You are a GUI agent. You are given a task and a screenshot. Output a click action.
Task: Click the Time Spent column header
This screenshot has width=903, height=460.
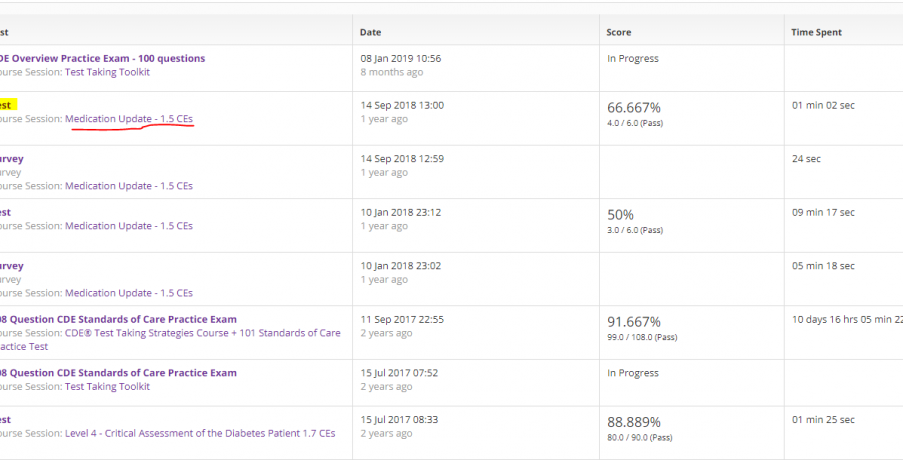coord(816,32)
